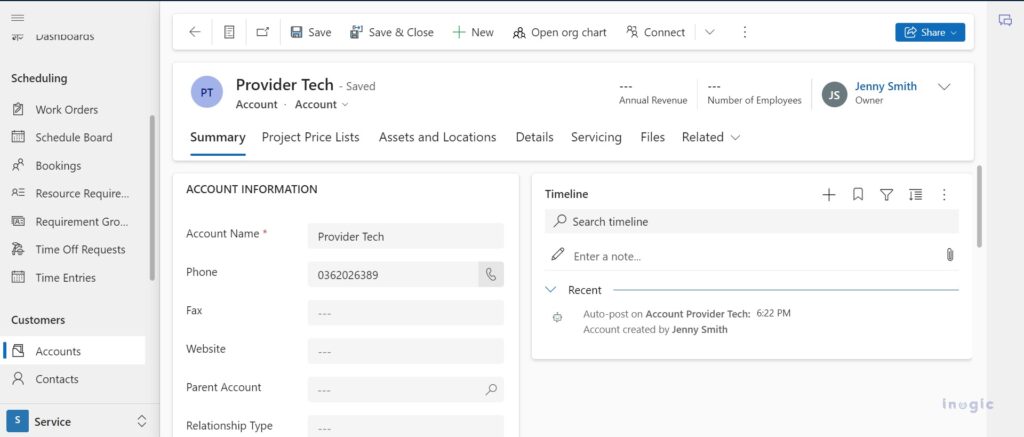Image resolution: width=1024 pixels, height=437 pixels.
Task: Open the Related tab dropdown
Action: pos(710,137)
